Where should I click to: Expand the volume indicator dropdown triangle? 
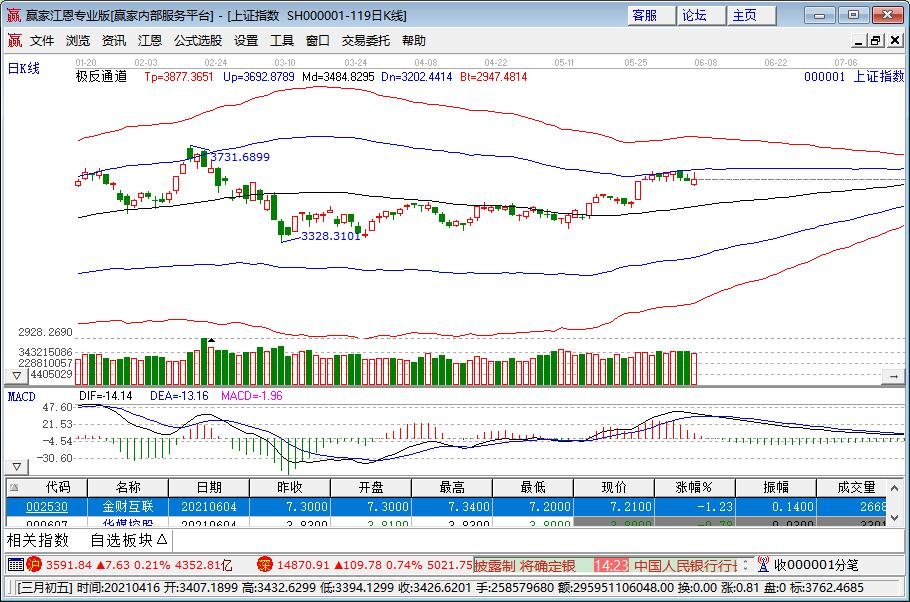(17, 376)
